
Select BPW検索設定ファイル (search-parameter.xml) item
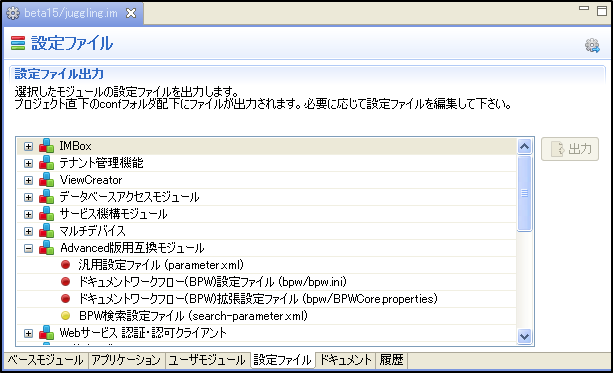click(x=193, y=316)
